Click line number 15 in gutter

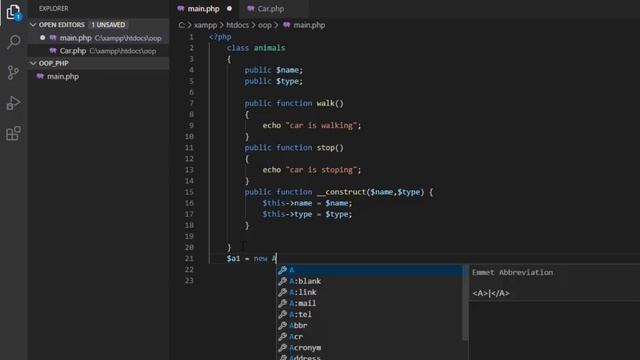coord(189,192)
